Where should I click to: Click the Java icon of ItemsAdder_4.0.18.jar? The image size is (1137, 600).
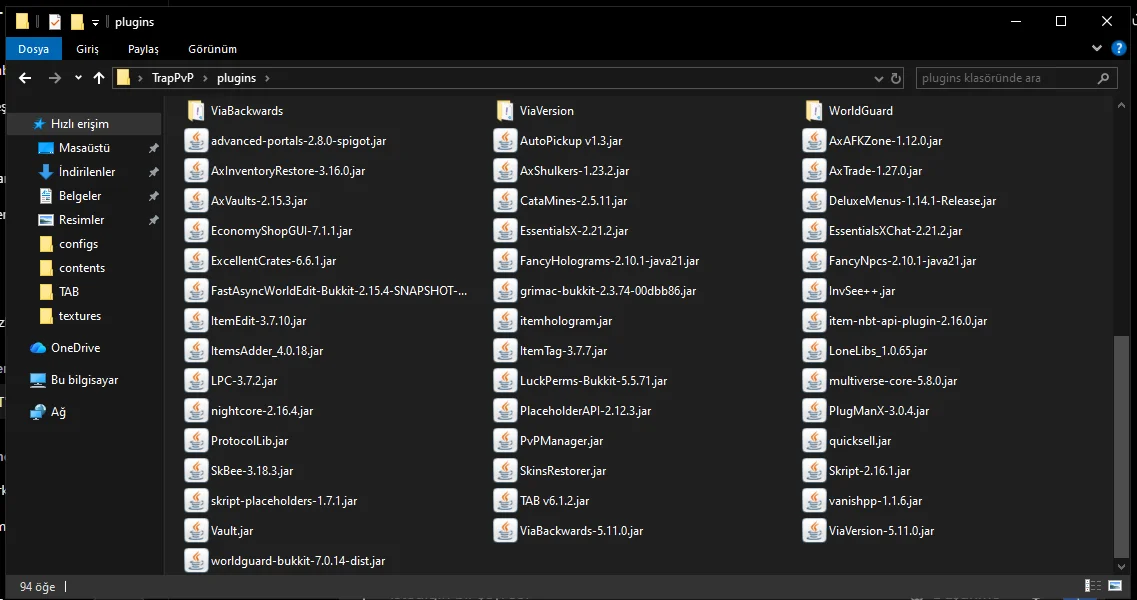click(196, 350)
